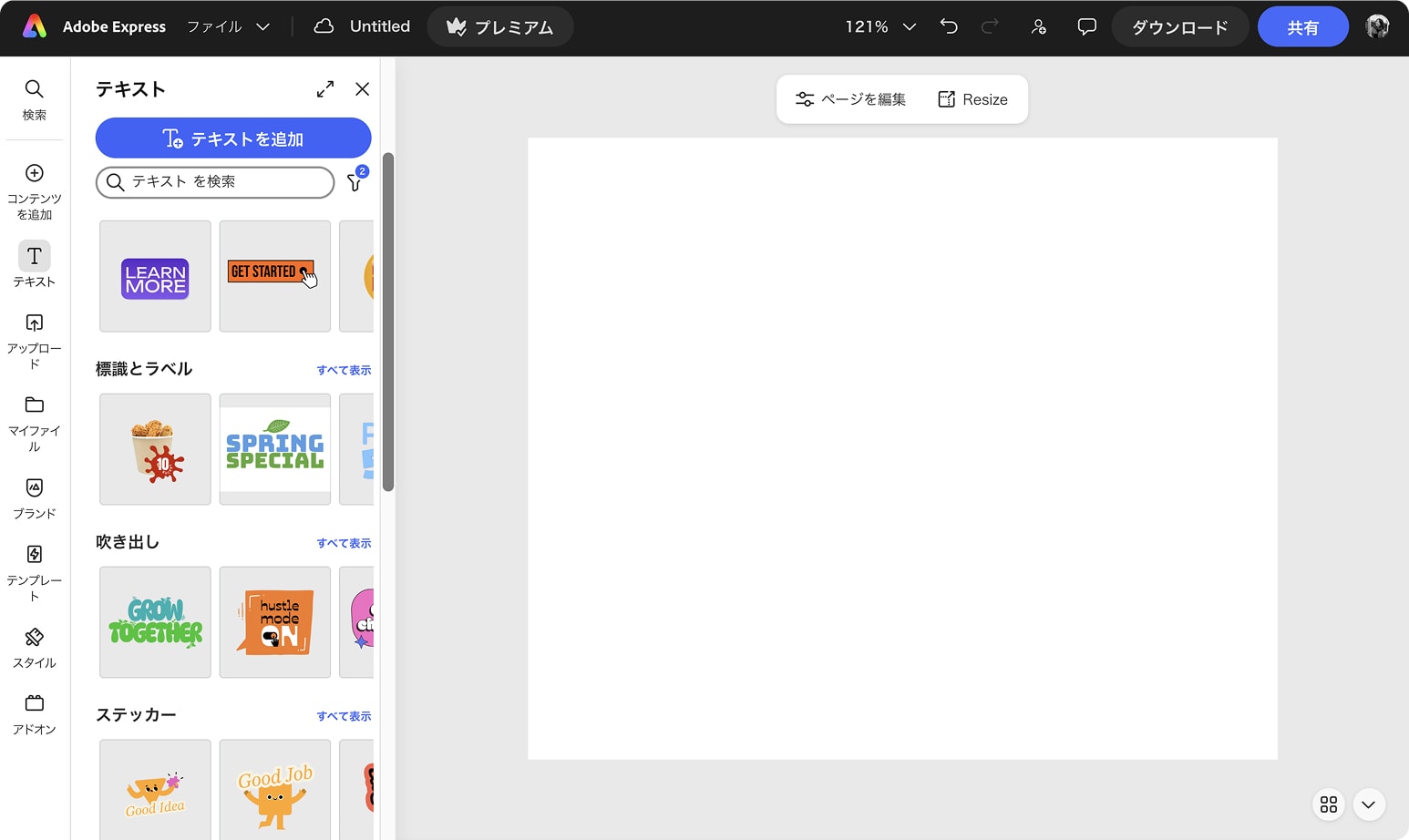Expand the bottom-right chevron menu

[1368, 804]
